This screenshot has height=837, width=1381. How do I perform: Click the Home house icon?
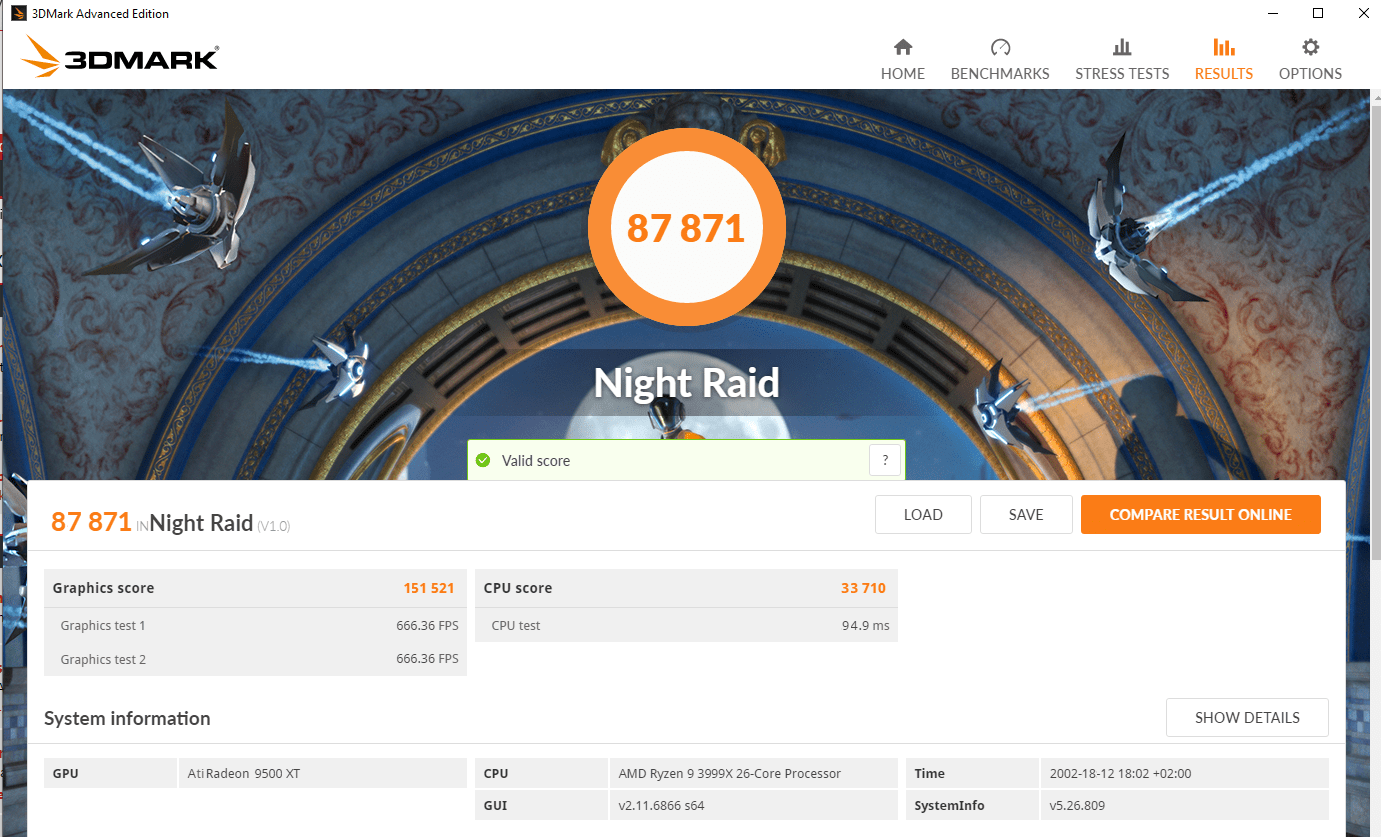(x=903, y=47)
